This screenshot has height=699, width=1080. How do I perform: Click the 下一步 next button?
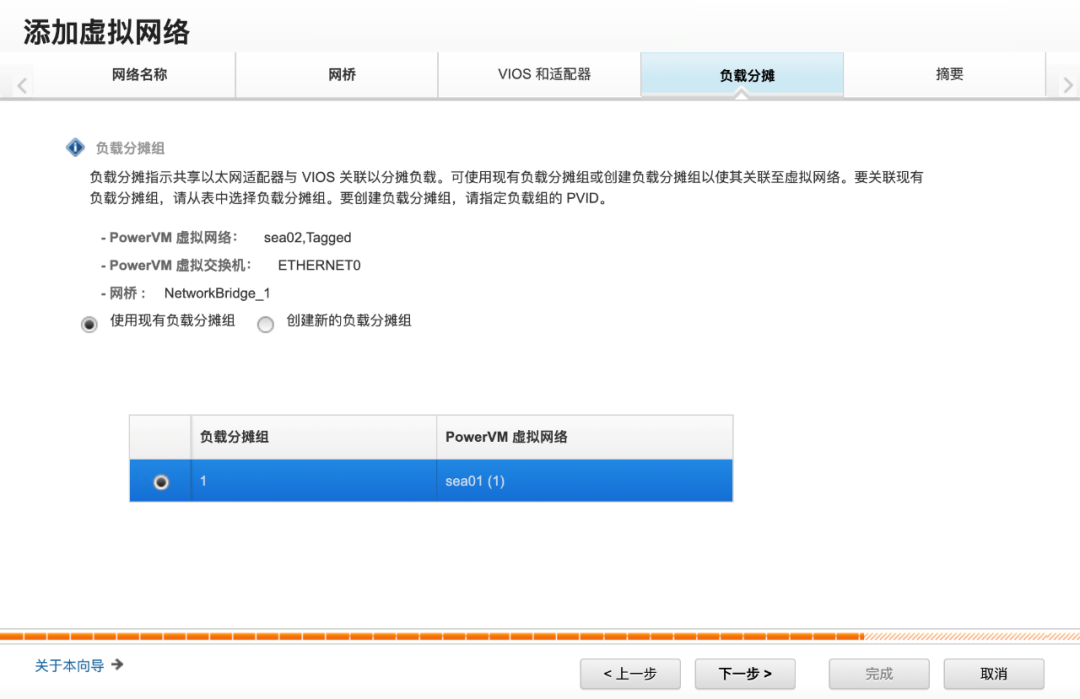[x=745, y=674]
